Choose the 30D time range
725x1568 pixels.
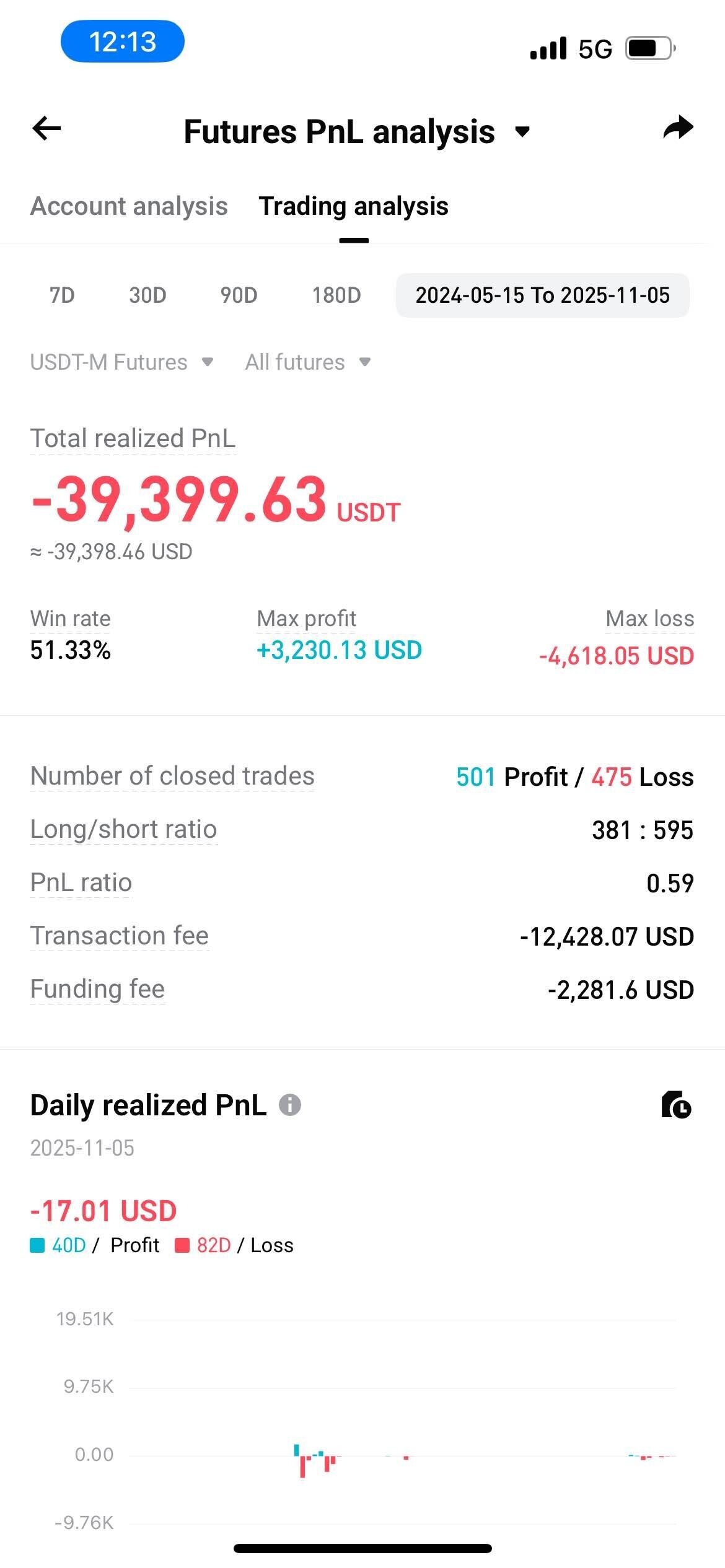click(147, 295)
